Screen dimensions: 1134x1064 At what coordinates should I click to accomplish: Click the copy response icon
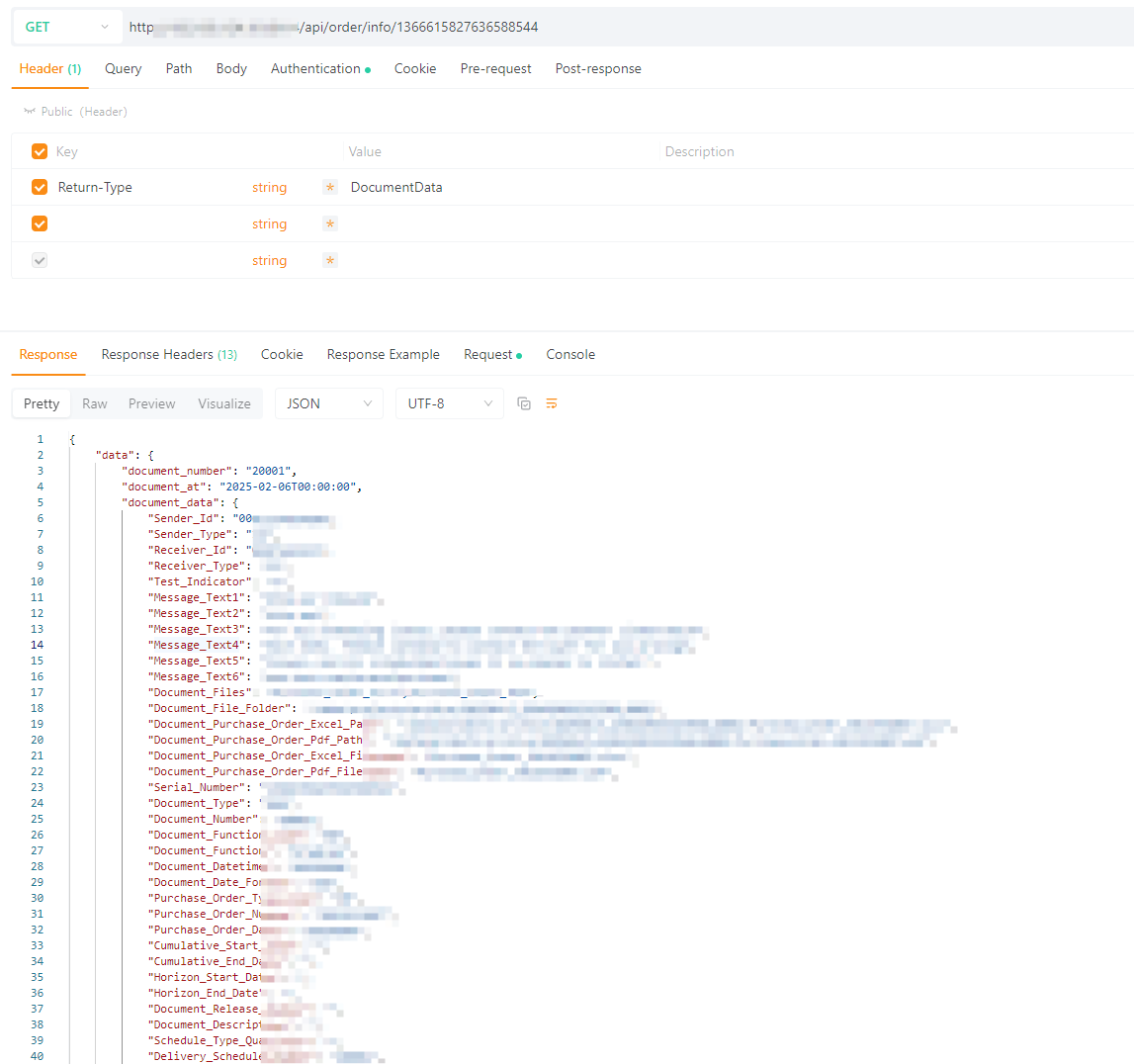(524, 403)
